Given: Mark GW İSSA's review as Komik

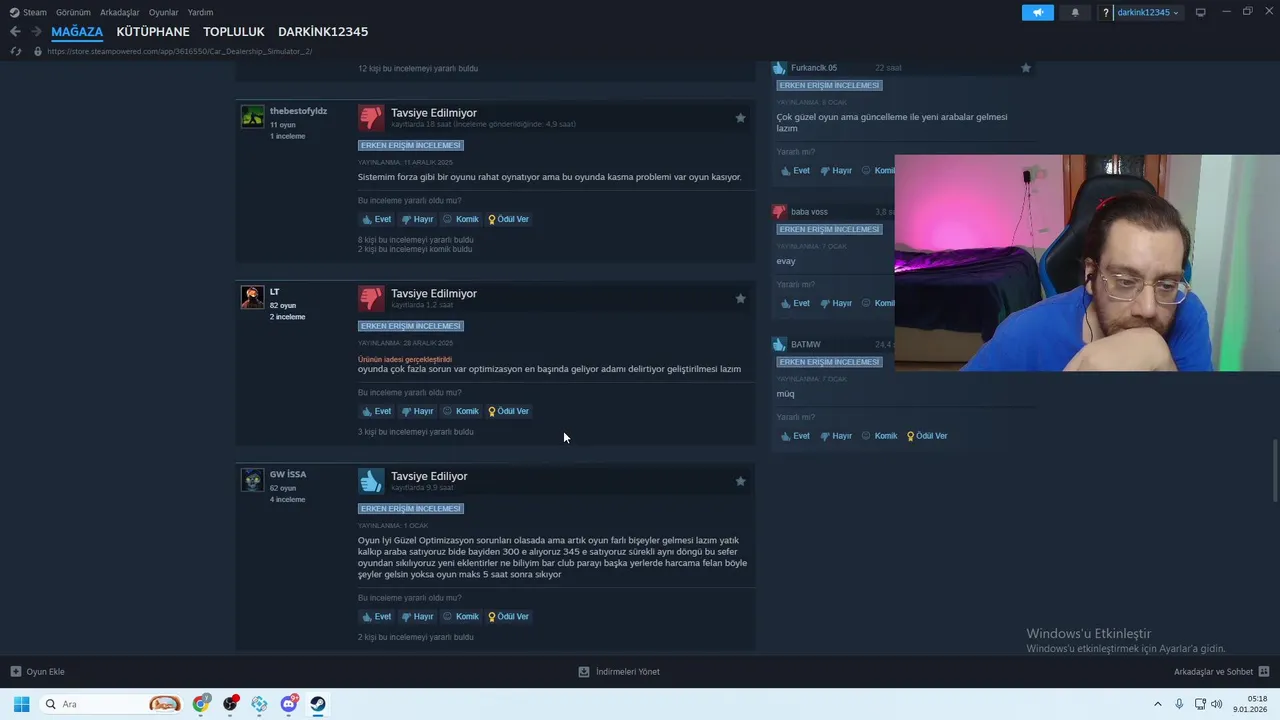Looking at the screenshot, I should pyautogui.click(x=461, y=617).
